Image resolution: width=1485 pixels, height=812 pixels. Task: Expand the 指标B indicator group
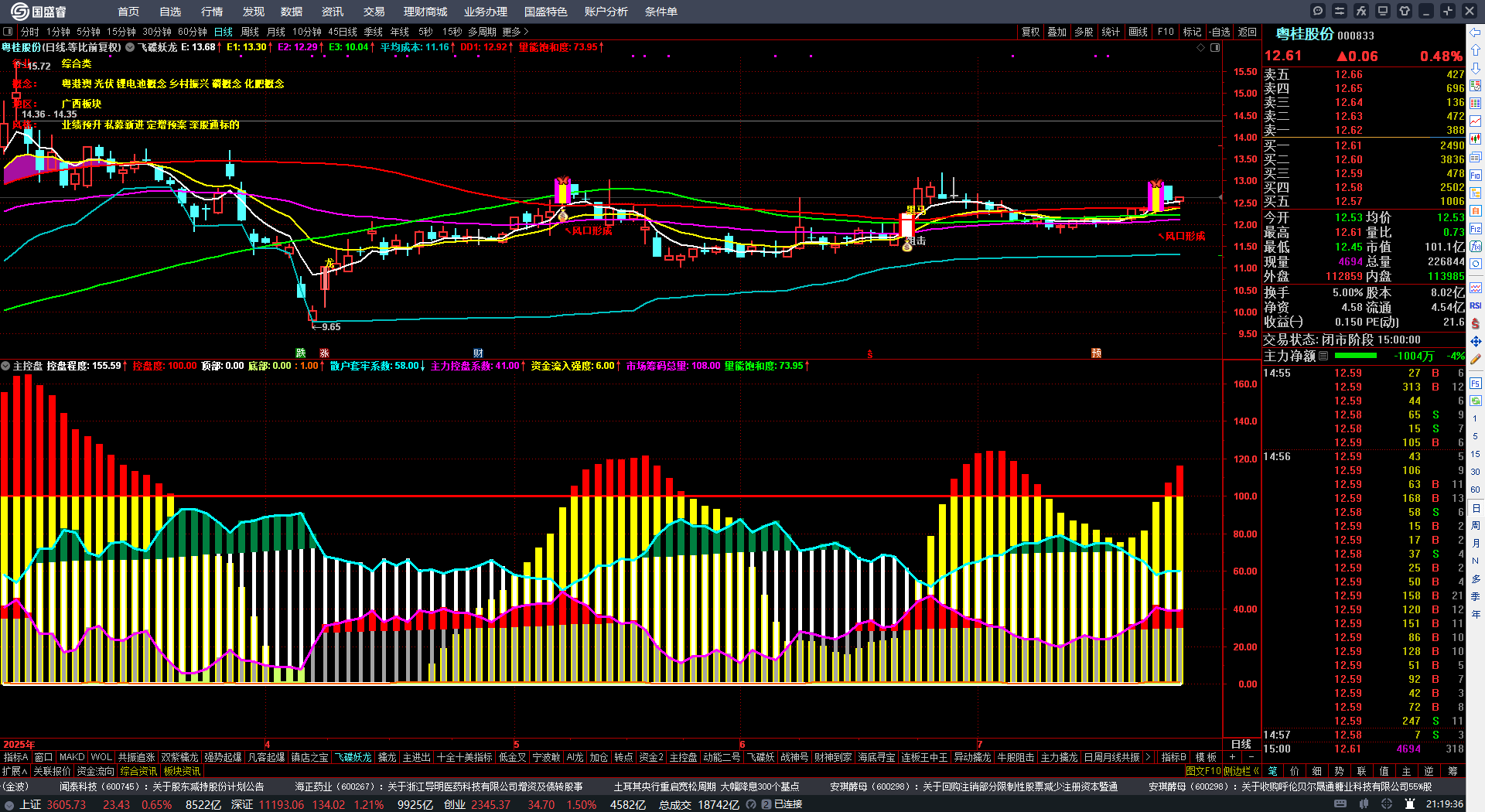coord(1173,757)
